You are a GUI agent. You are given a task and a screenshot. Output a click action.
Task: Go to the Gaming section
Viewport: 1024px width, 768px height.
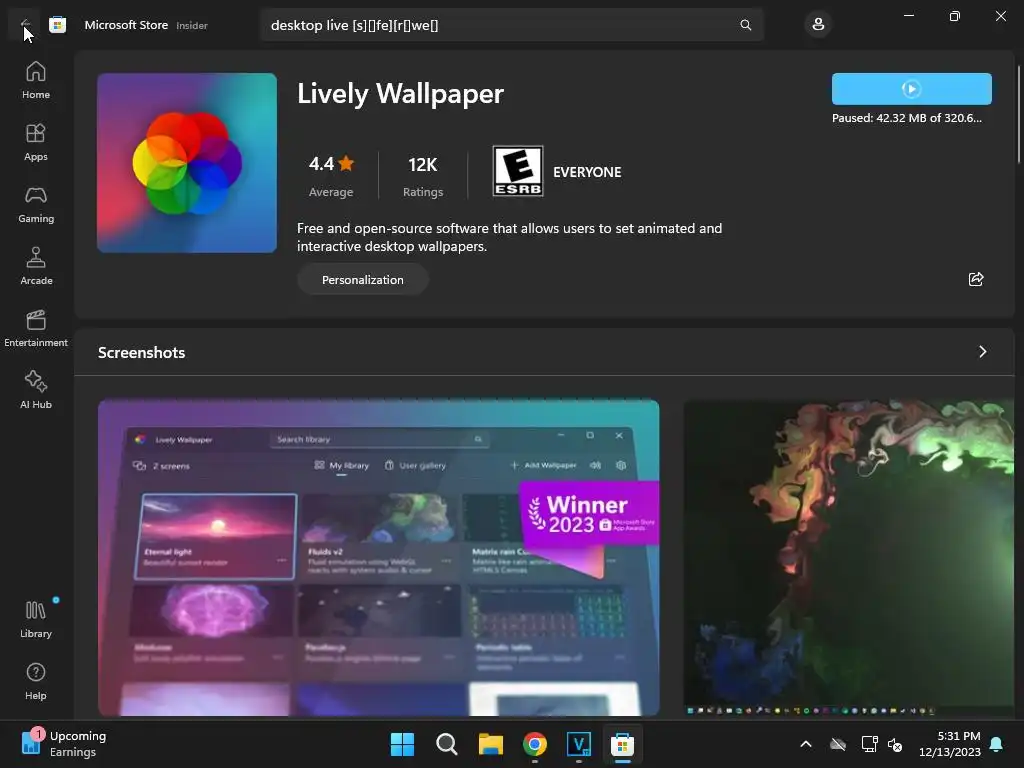[x=36, y=204]
